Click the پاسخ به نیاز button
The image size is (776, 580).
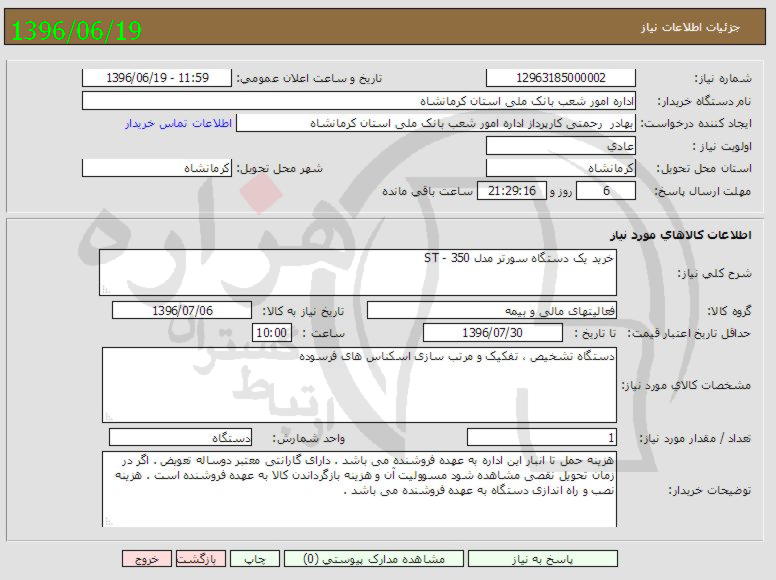coord(542,559)
